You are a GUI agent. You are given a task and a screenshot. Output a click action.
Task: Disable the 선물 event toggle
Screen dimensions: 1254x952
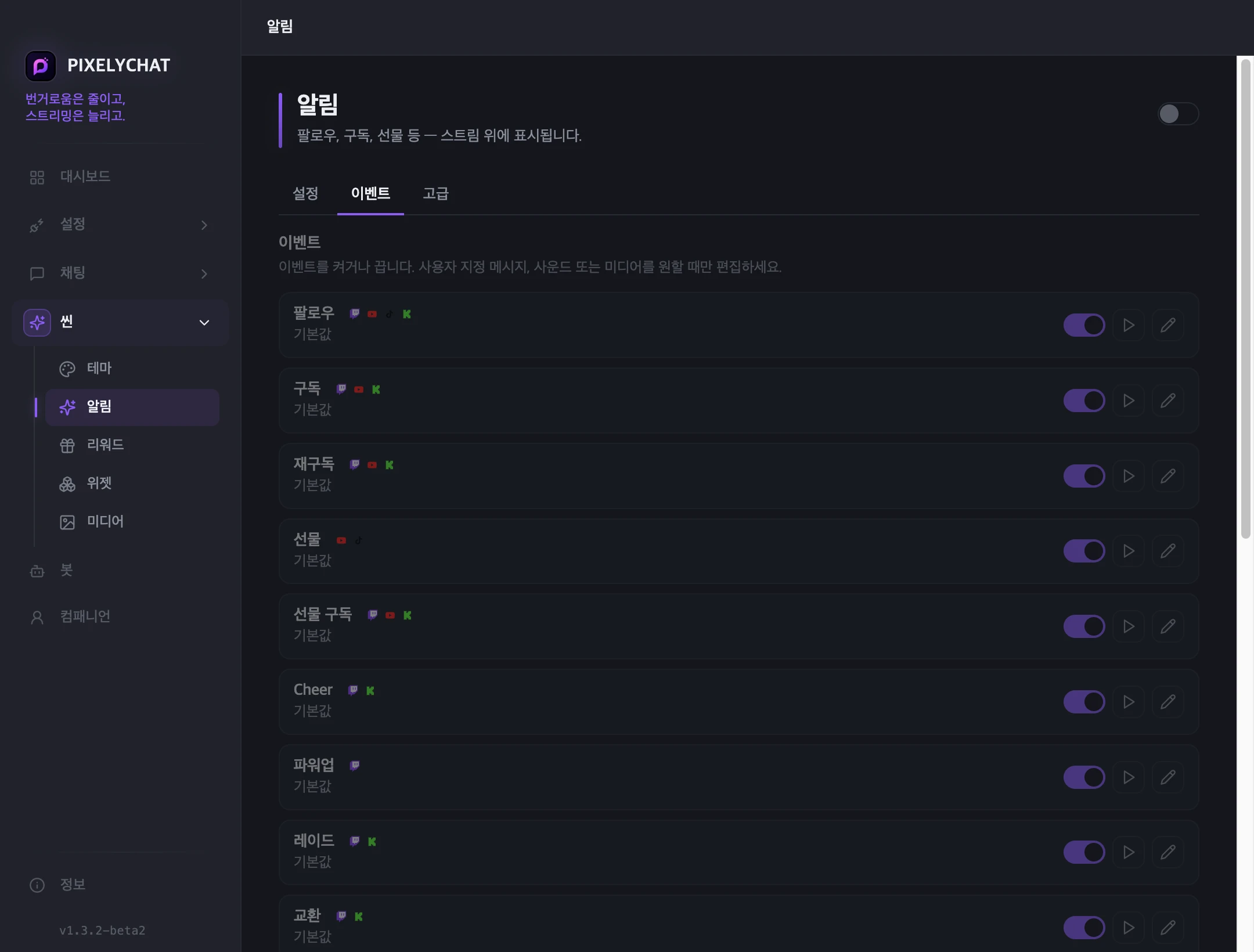coord(1084,551)
